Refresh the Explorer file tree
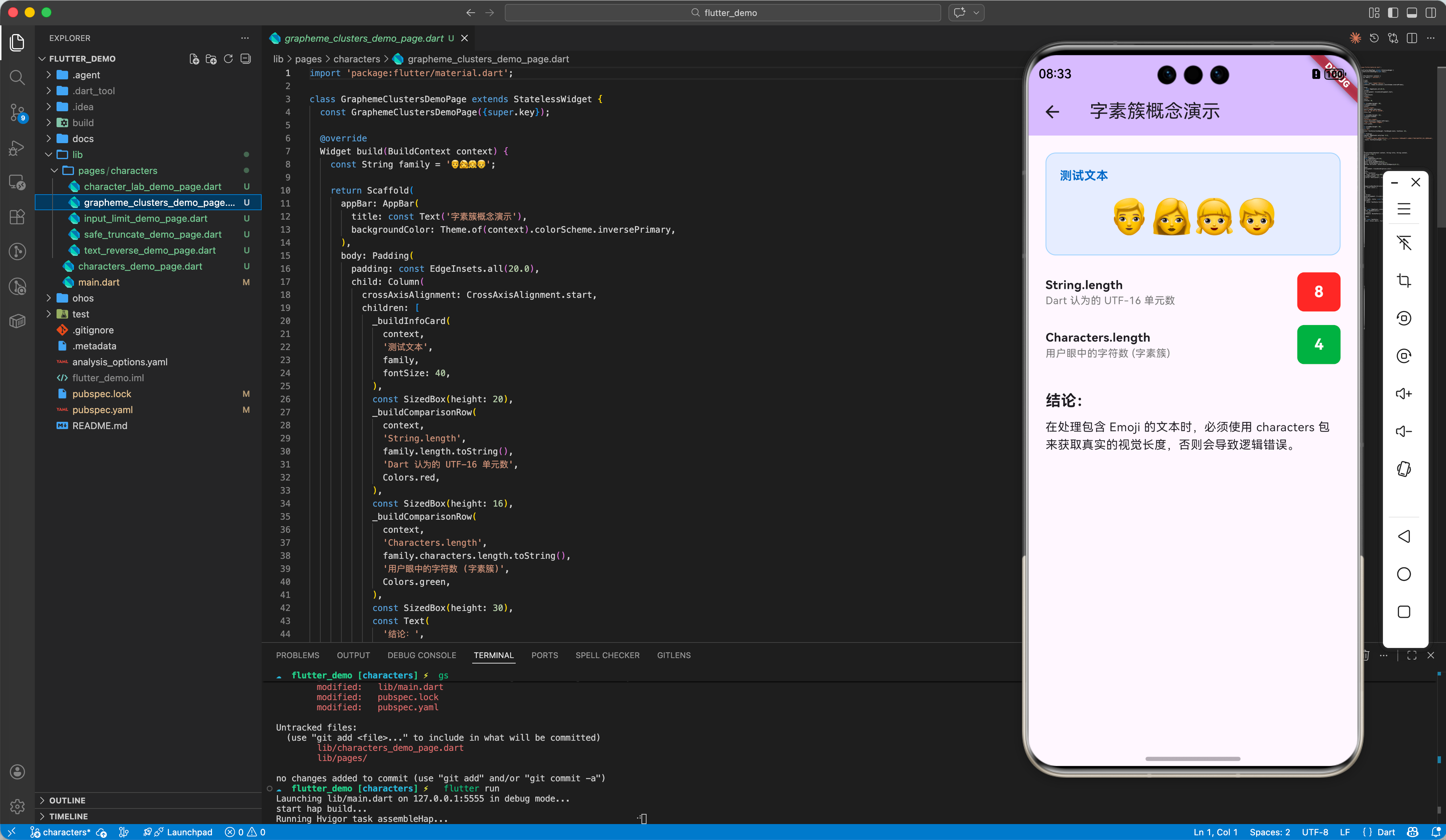This screenshot has width=1446, height=840. [228, 59]
